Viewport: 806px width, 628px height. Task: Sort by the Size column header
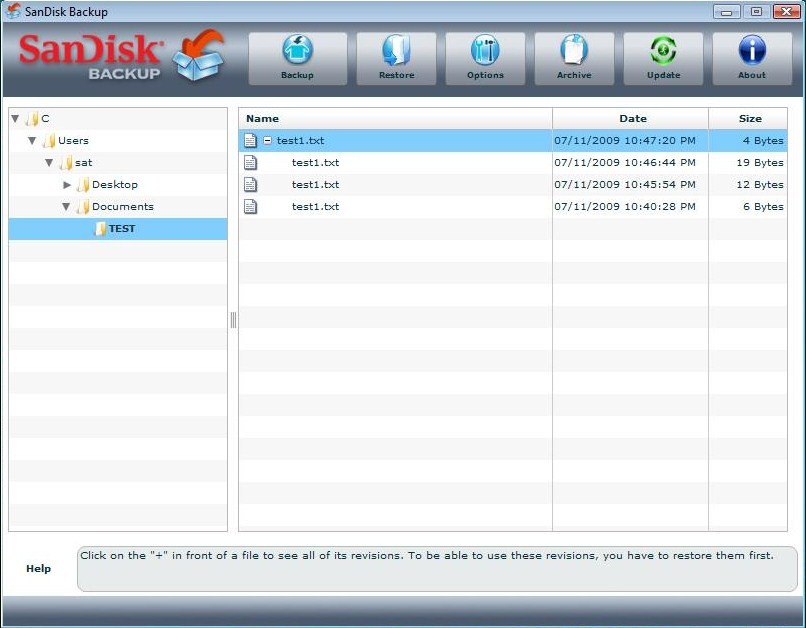(748, 119)
